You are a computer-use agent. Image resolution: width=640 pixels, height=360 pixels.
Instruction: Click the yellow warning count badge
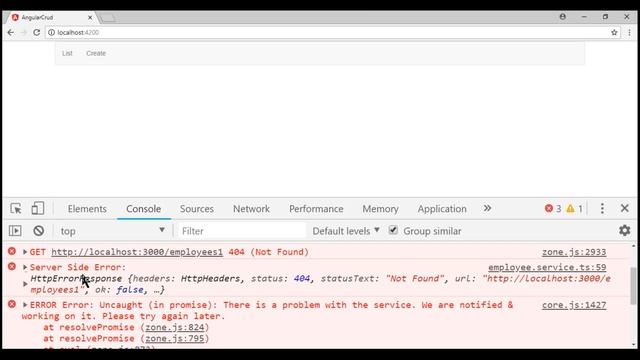point(574,209)
